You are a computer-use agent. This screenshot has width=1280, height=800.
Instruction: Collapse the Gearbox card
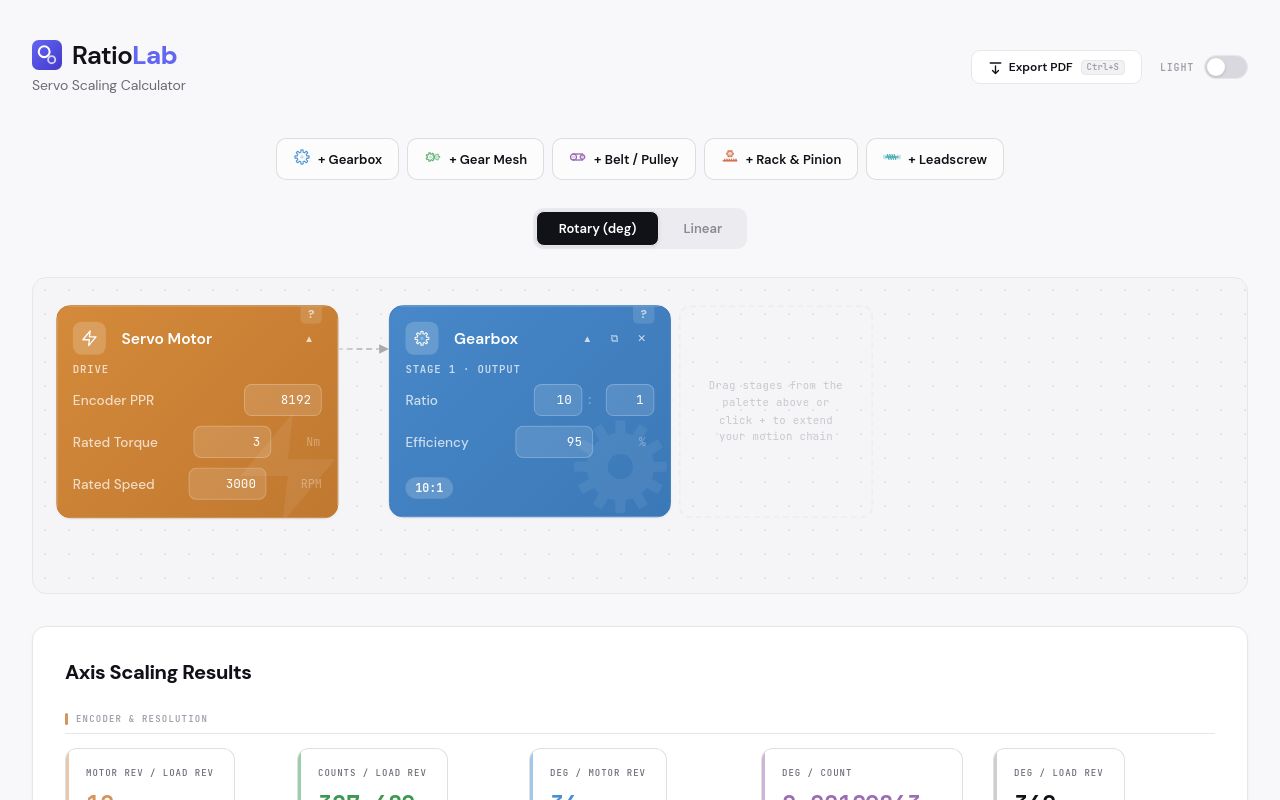587,339
